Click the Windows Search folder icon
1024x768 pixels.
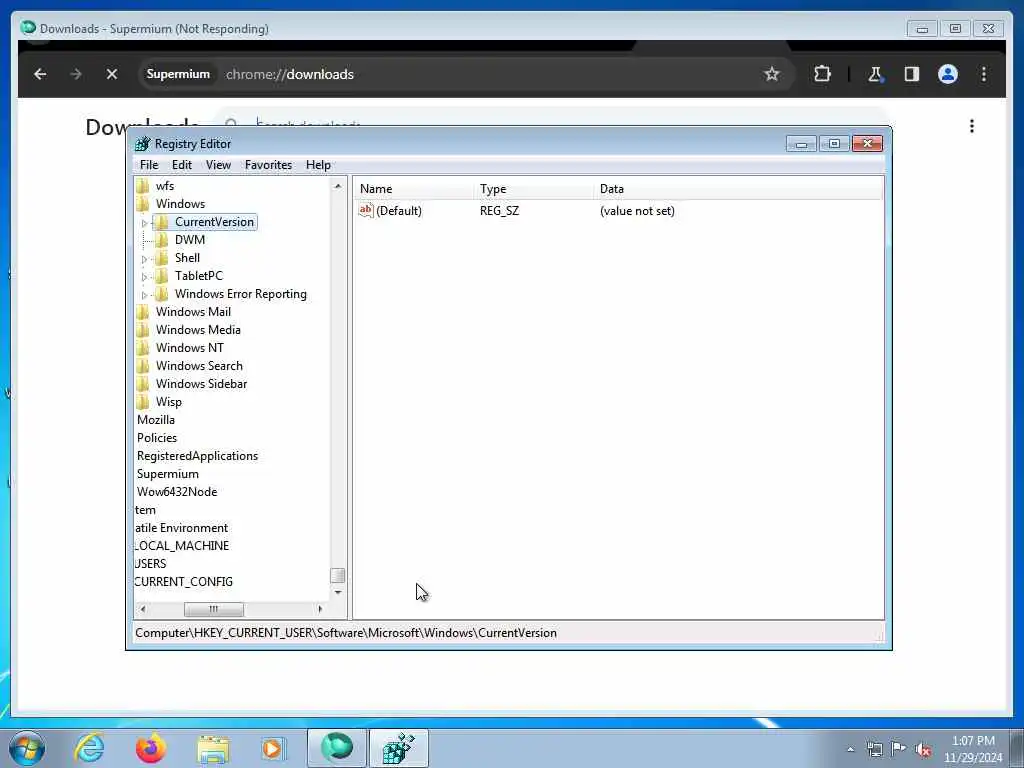[x=143, y=366]
